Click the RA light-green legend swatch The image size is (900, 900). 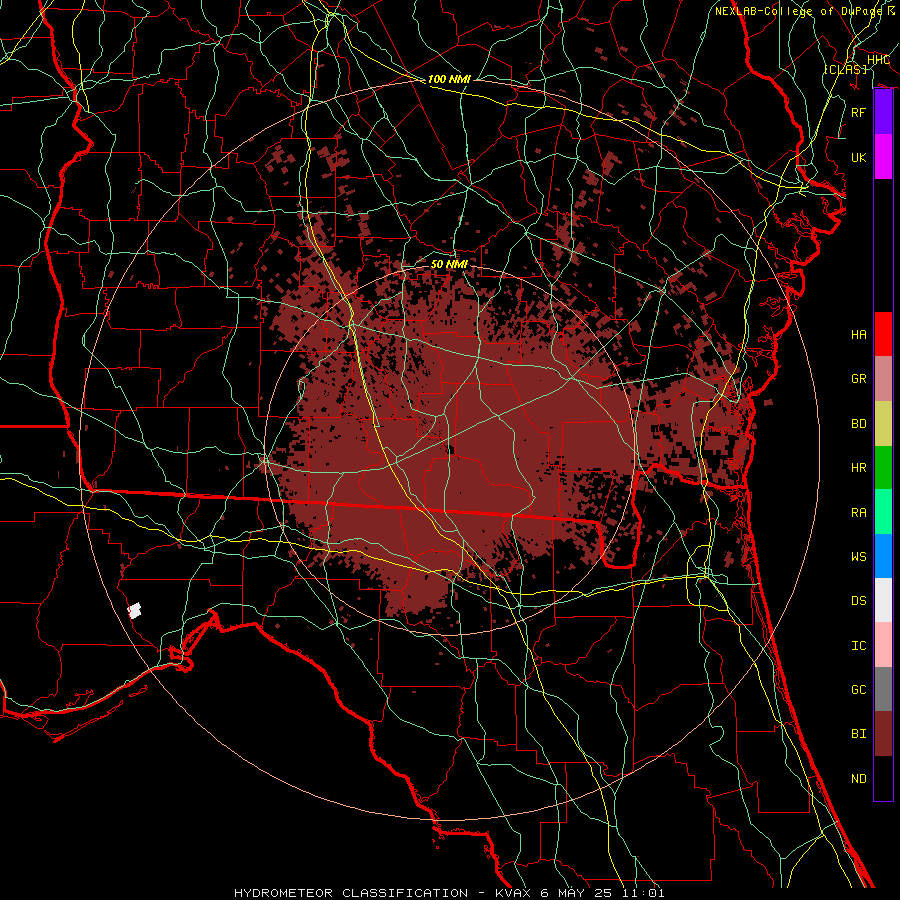pos(883,512)
